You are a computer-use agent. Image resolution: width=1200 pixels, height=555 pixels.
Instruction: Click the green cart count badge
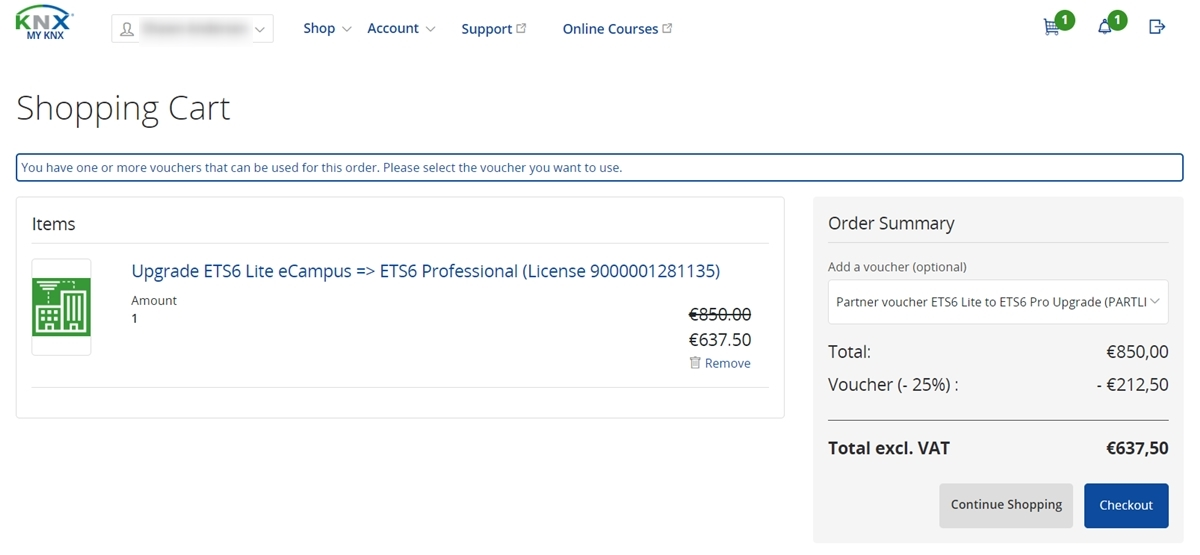coord(1064,19)
